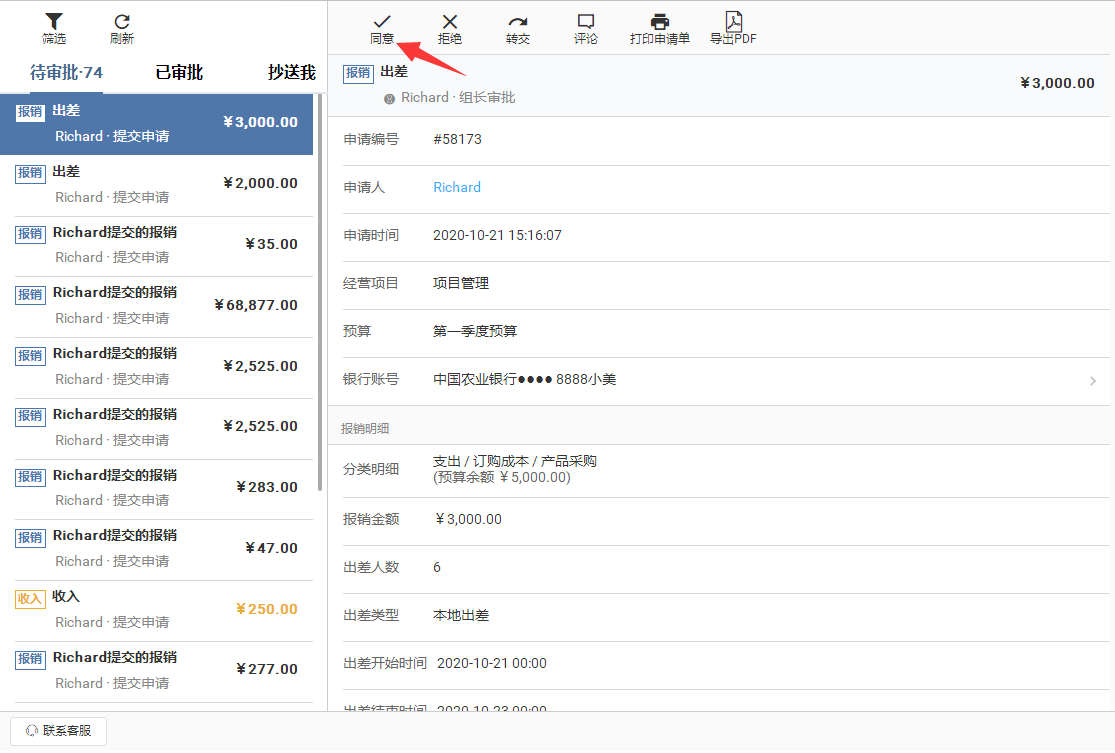Click the 报销 tag in the detail header
Viewport: 1115px width, 753px height.
[x=358, y=73]
